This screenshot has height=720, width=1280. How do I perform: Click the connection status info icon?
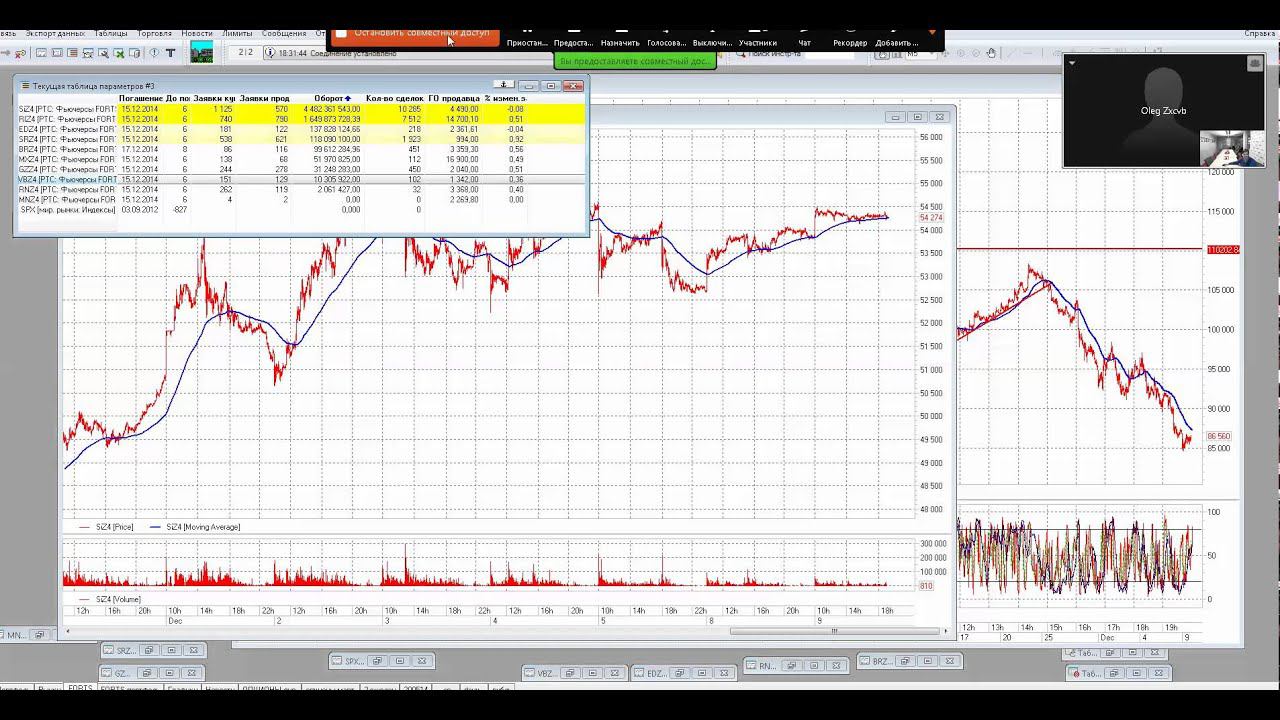click(270, 53)
